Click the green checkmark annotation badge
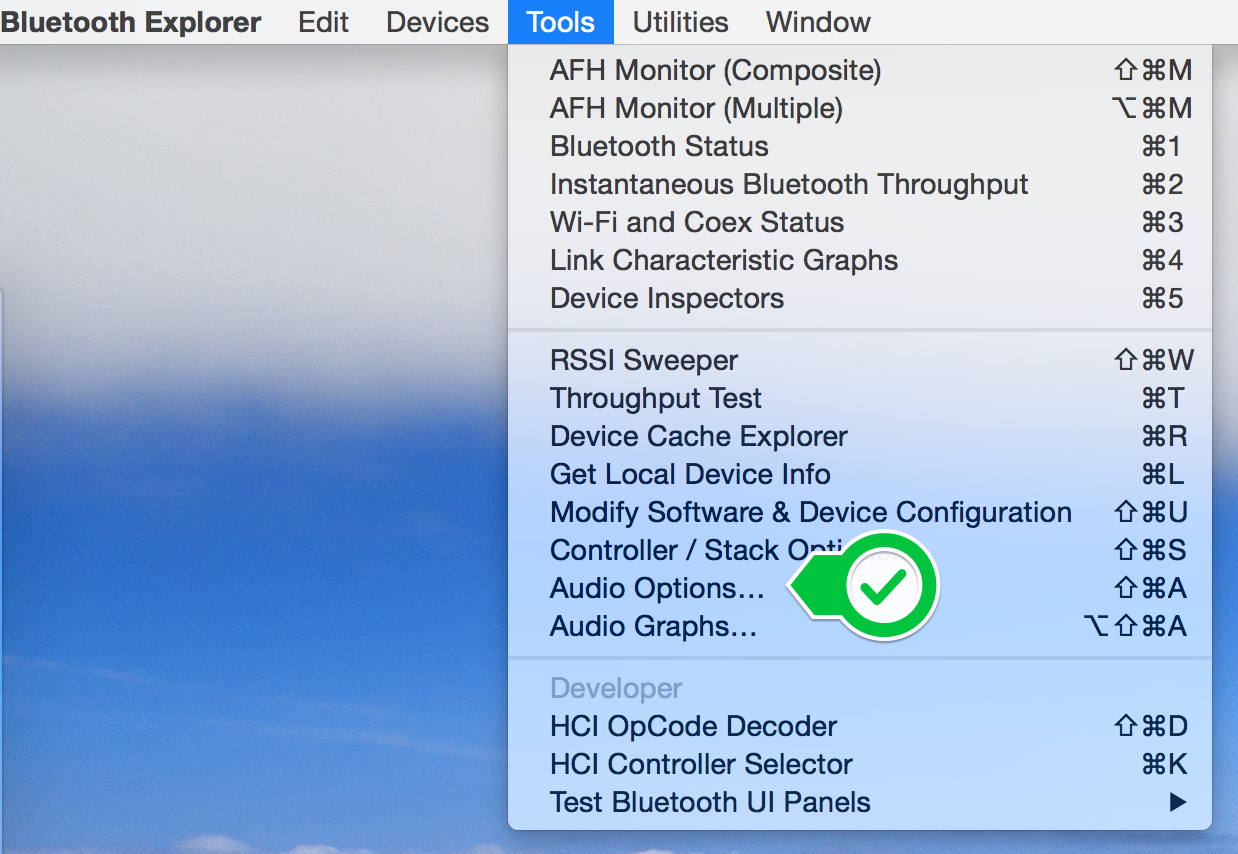This screenshot has width=1238, height=854. [883, 587]
